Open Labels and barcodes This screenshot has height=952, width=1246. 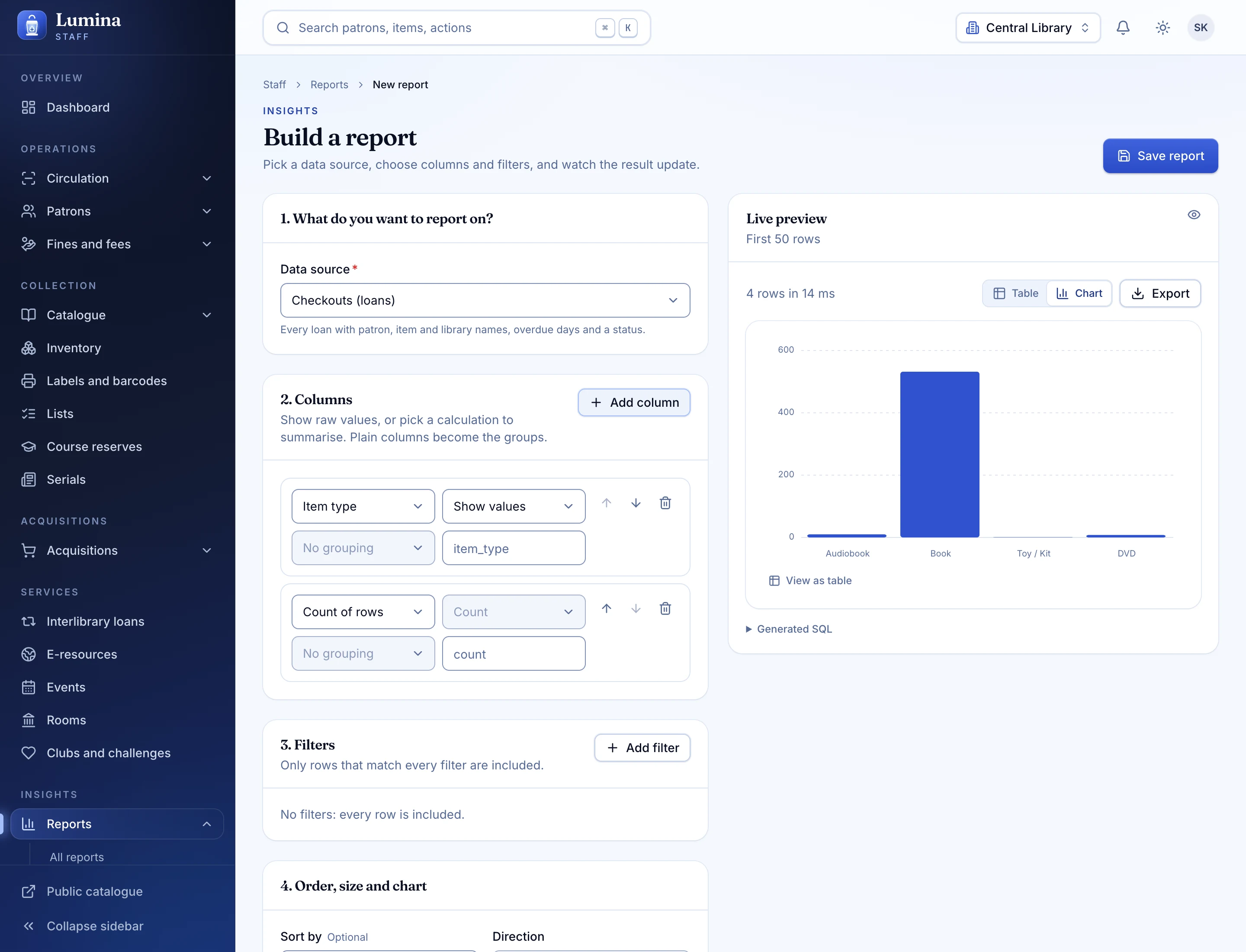point(117,381)
